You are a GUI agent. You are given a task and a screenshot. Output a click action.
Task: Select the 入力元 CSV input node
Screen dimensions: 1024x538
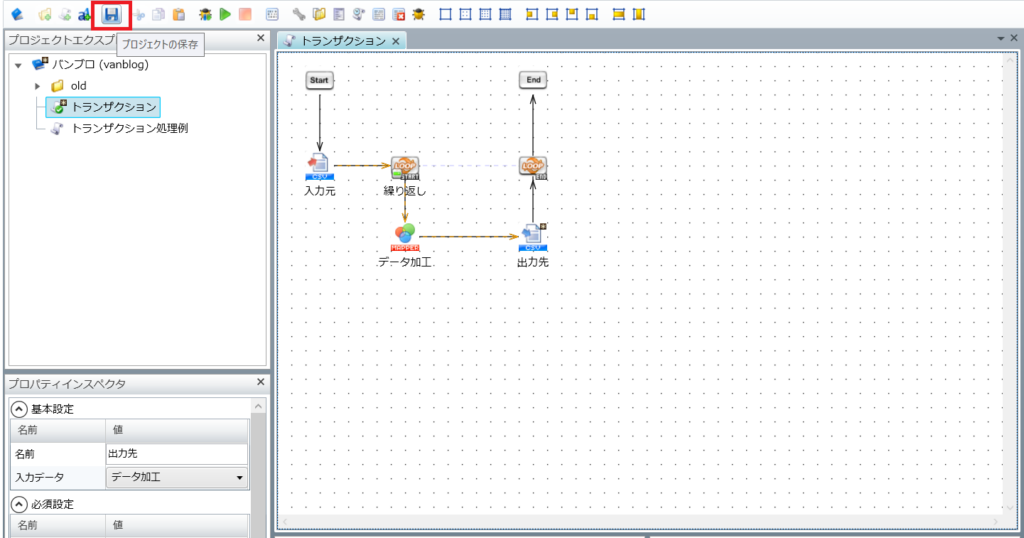[x=318, y=166]
